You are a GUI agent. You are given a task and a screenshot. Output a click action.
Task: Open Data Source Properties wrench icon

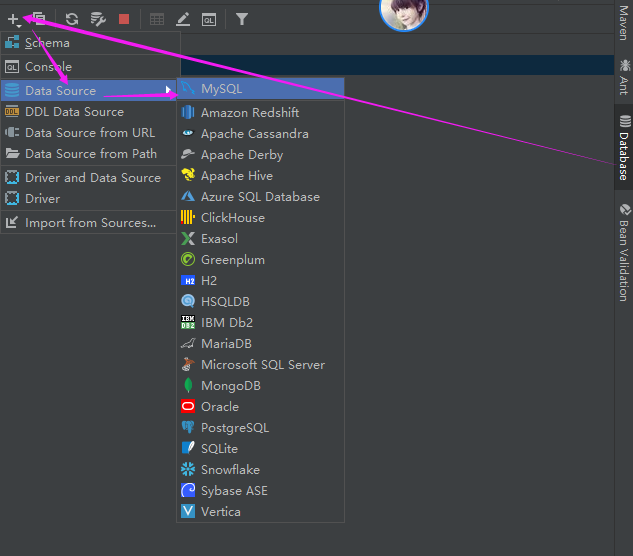tap(98, 19)
